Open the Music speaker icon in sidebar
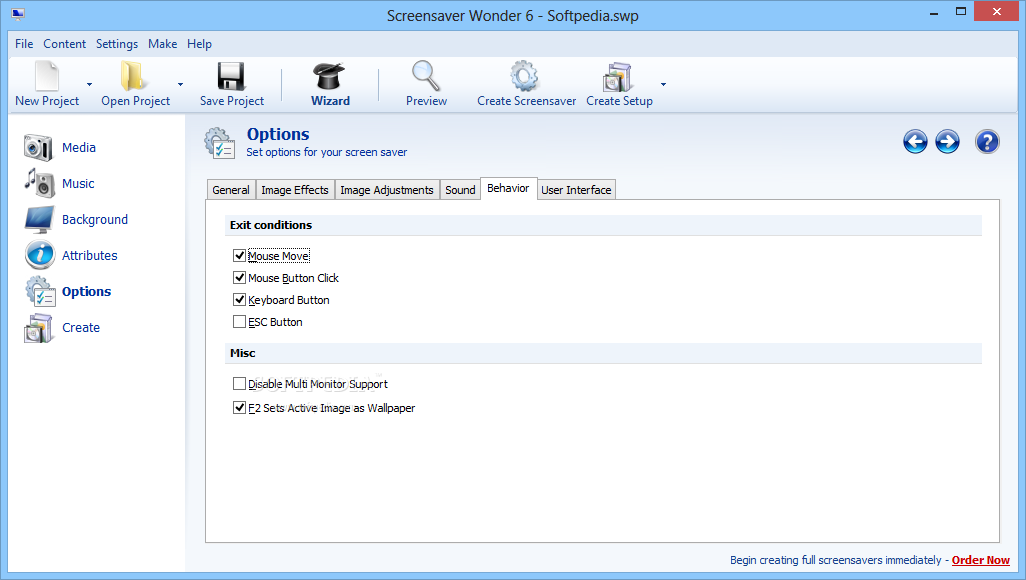 (x=40, y=183)
